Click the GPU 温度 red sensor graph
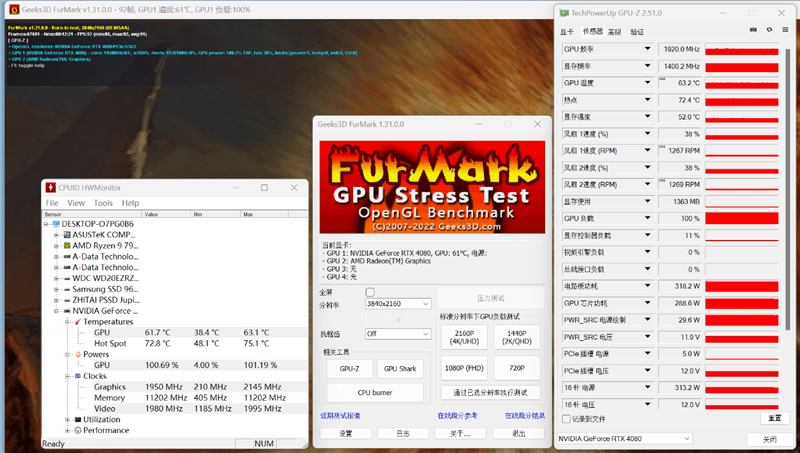The width and height of the screenshot is (800, 453). point(742,83)
